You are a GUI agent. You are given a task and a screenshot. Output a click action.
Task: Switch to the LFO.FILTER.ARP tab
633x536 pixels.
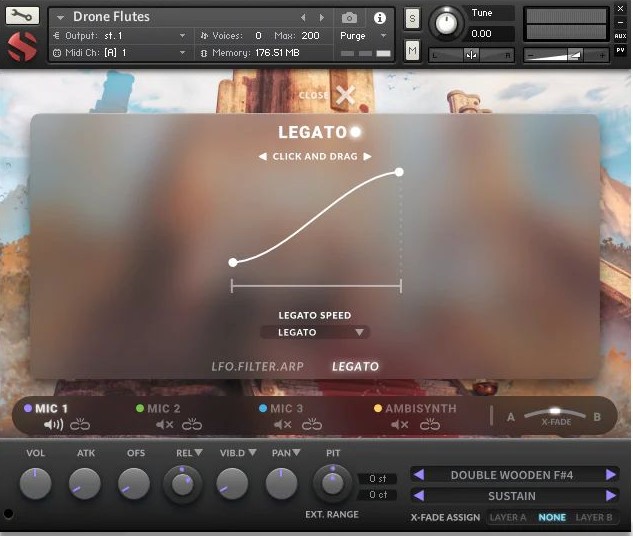[x=258, y=366]
